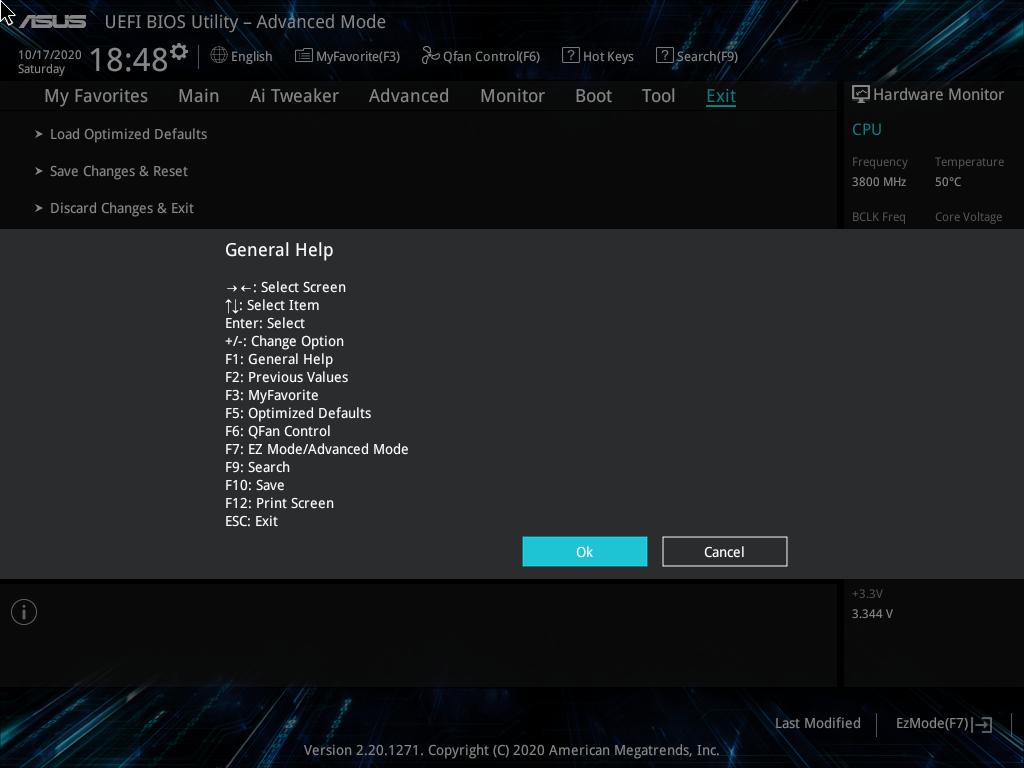Select the Exit tab

721,96
